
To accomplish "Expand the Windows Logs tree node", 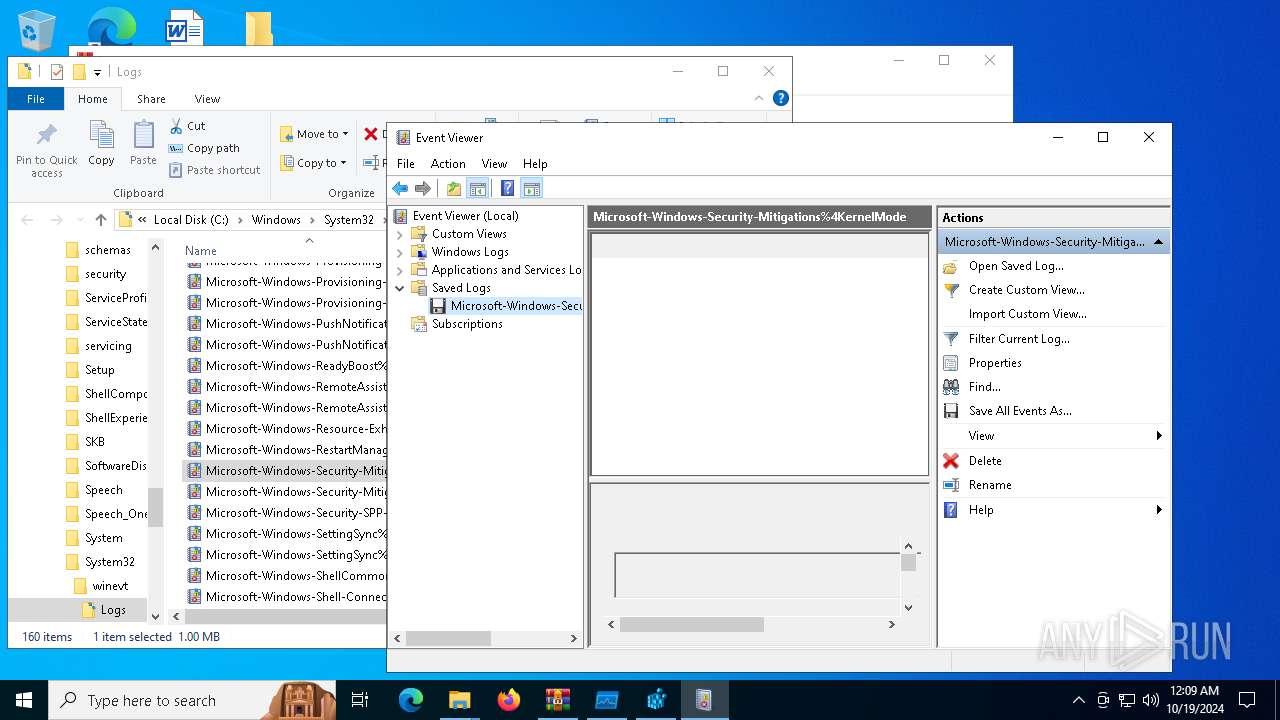I will 400,252.
